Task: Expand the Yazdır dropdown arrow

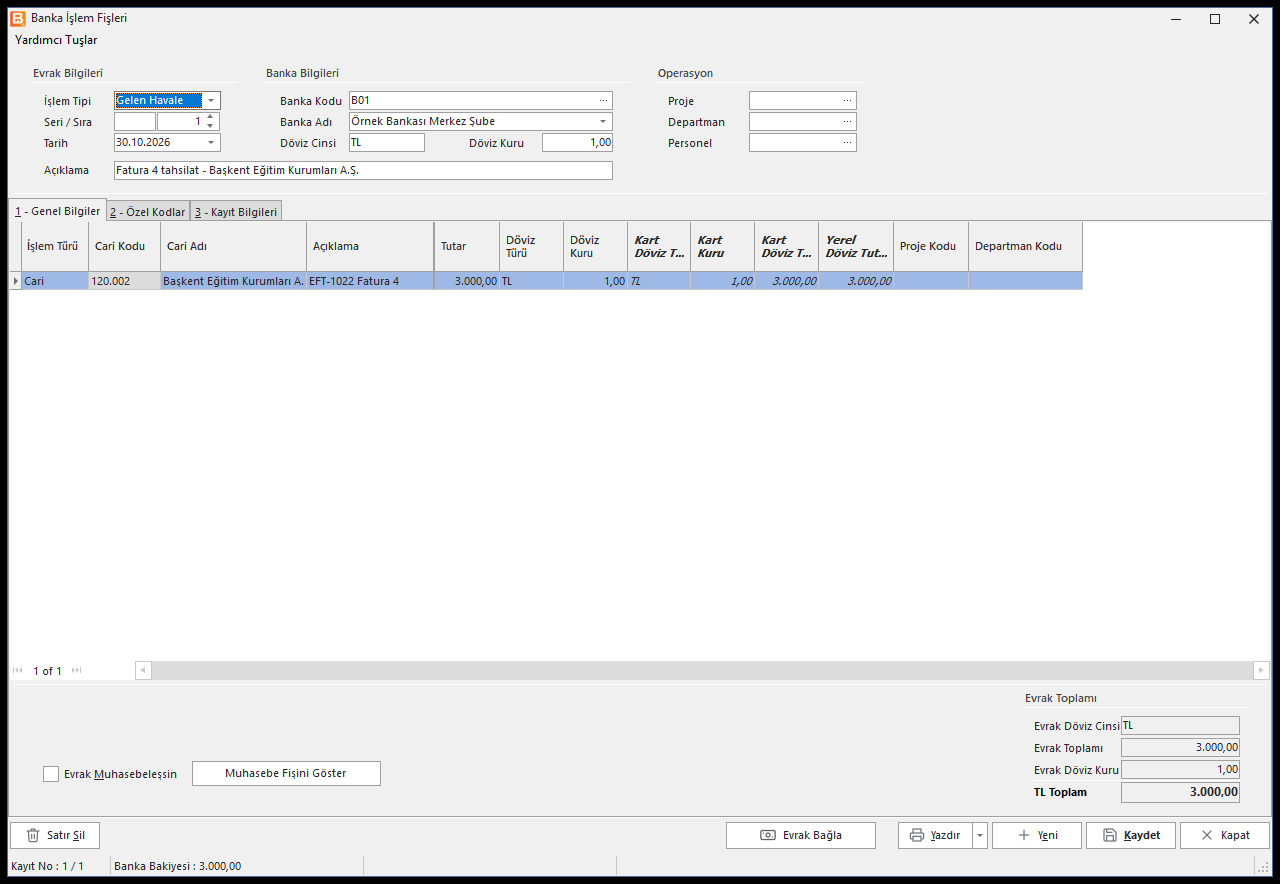Action: pos(980,835)
